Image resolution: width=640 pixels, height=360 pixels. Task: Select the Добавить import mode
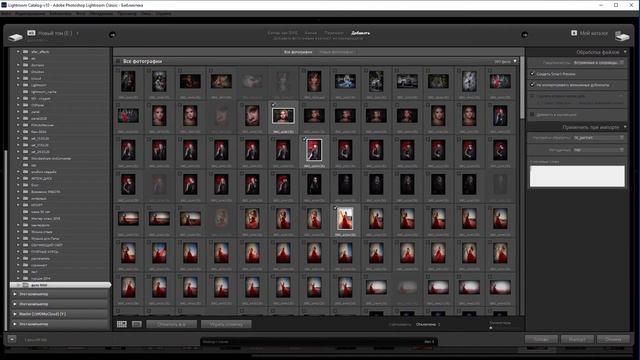tap(360, 33)
